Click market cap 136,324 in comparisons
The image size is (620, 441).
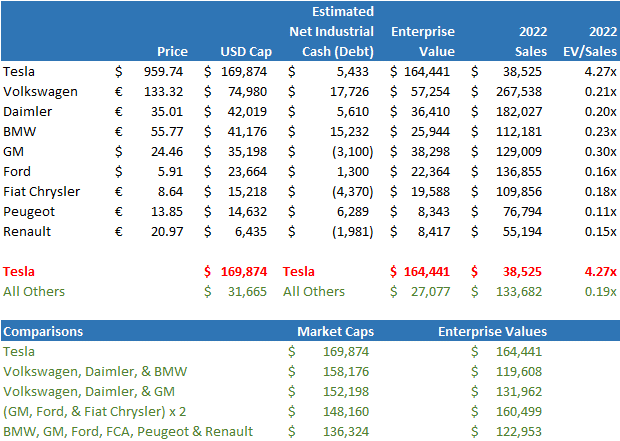(346, 432)
